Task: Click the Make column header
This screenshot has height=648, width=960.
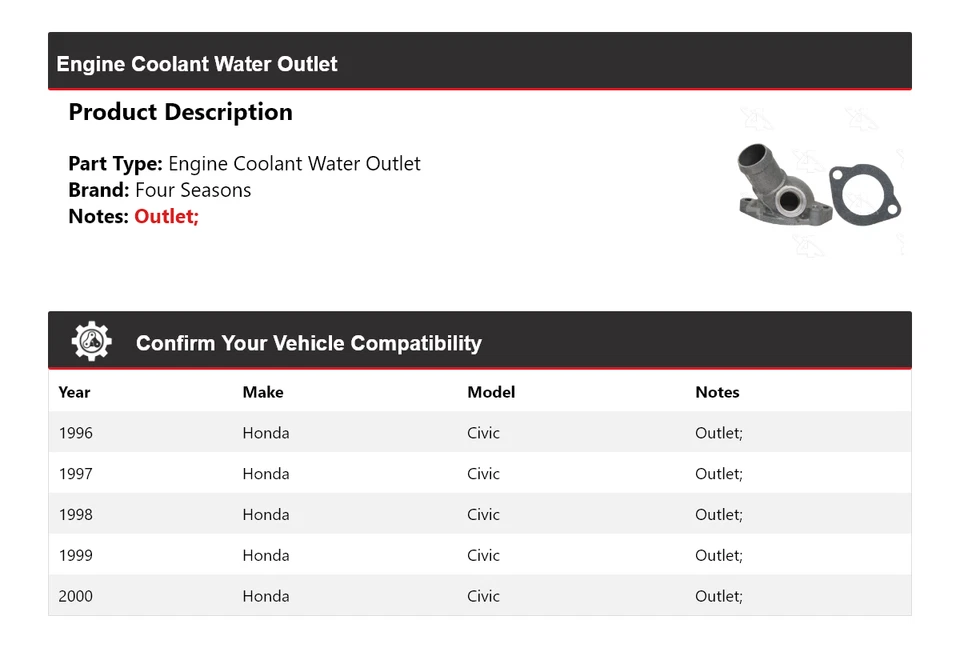Action: click(x=263, y=392)
